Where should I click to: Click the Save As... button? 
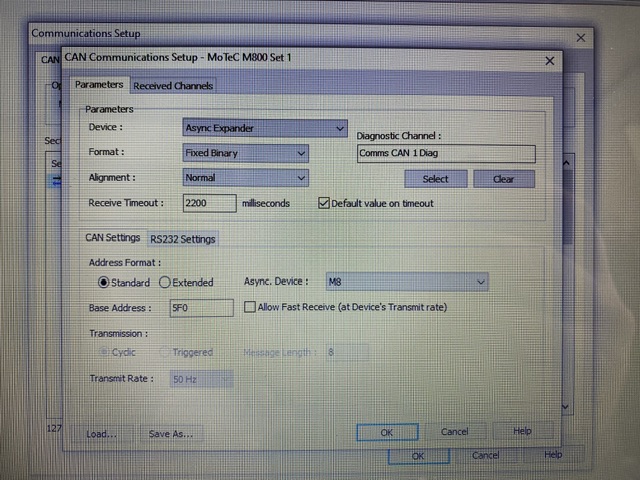171,434
